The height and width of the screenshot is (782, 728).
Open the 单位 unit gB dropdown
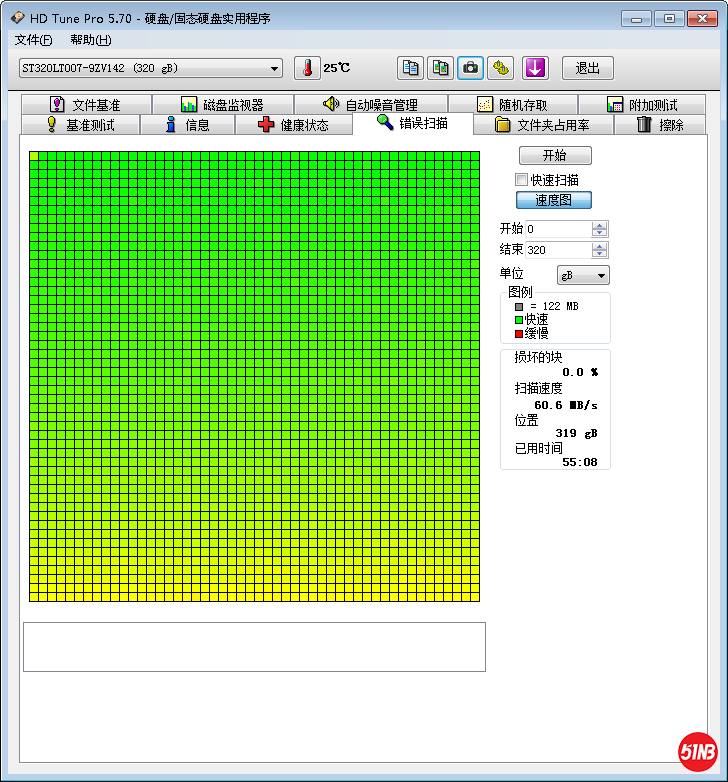(583, 275)
